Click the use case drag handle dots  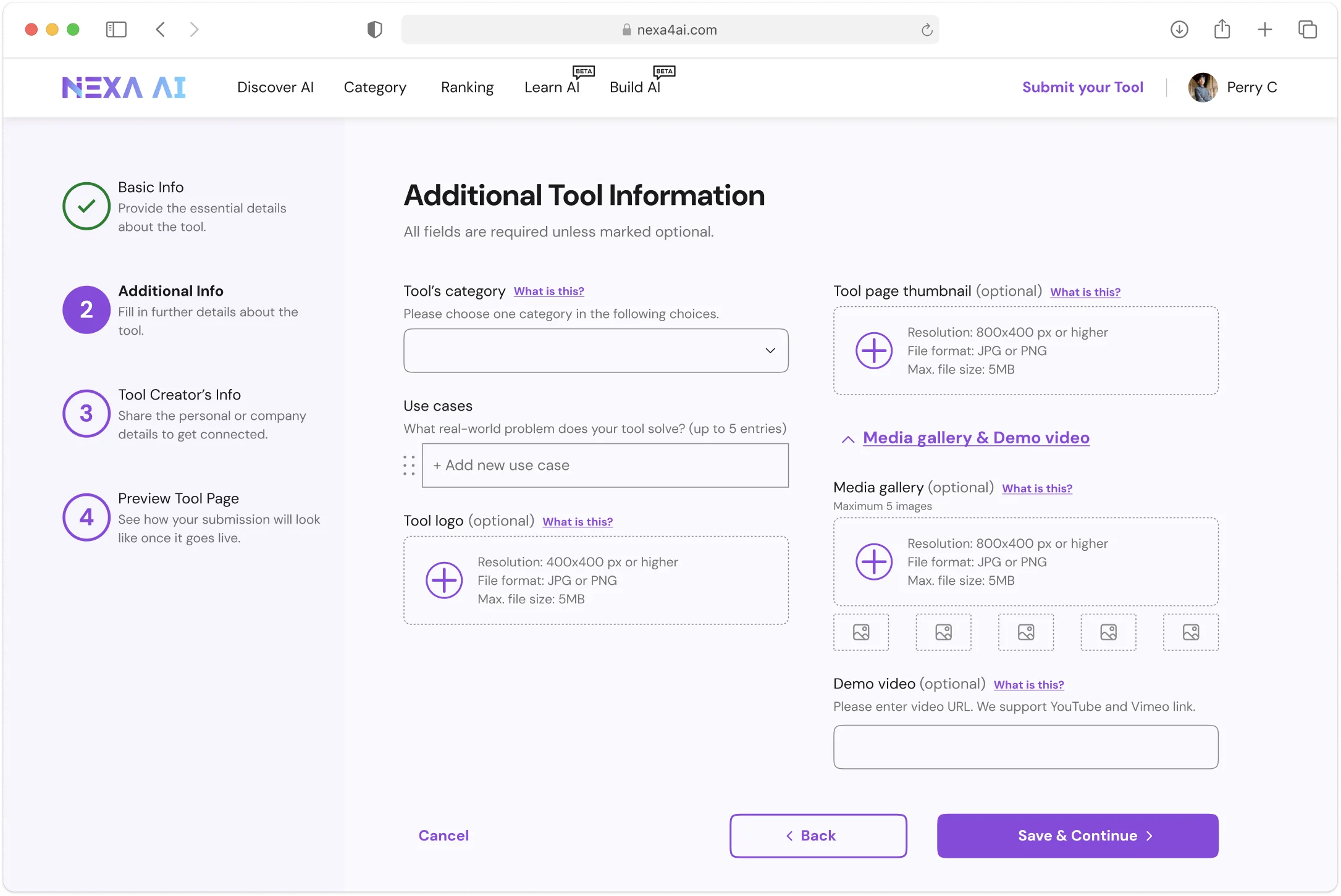click(409, 466)
